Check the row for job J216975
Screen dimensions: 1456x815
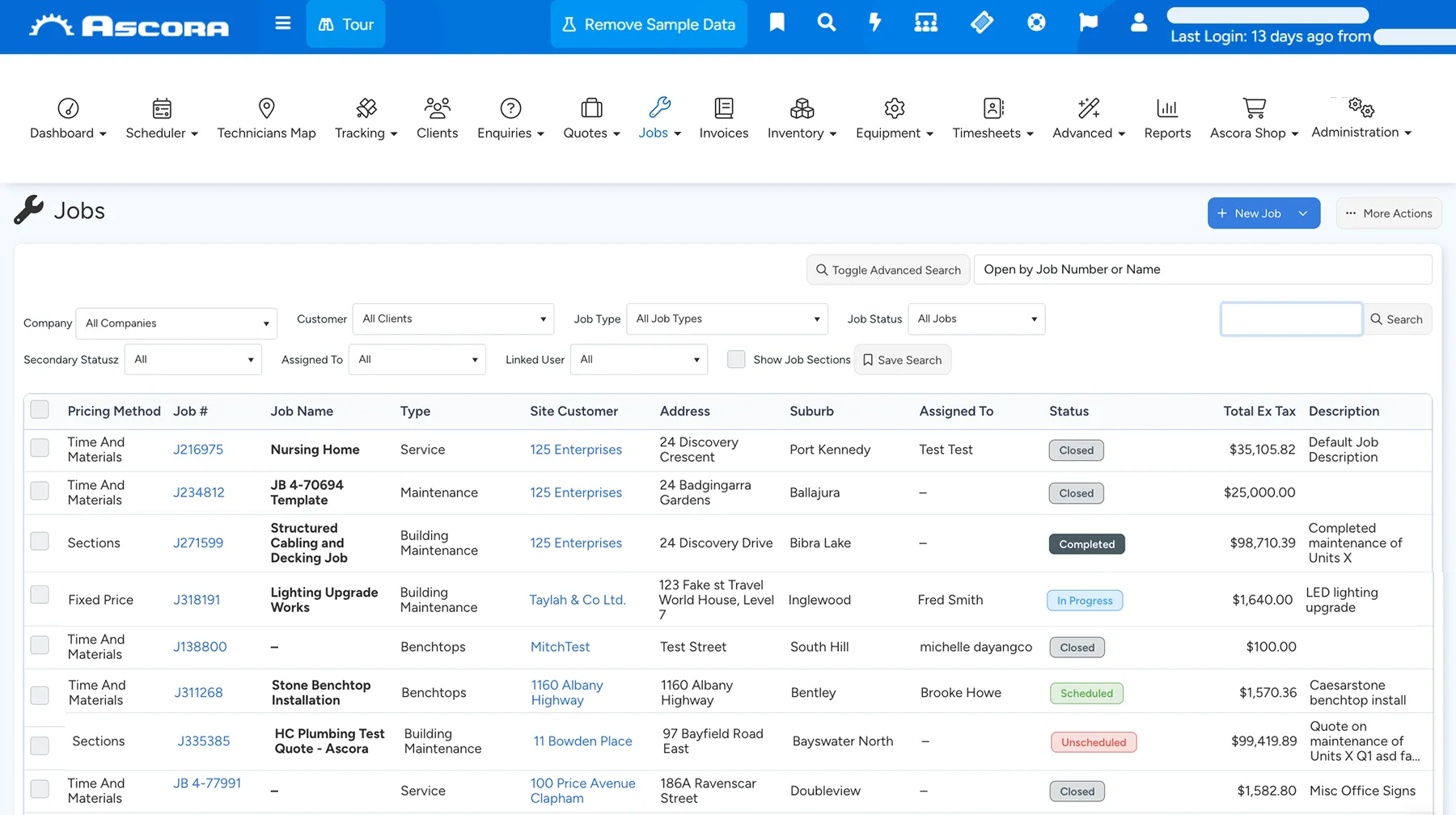pos(40,448)
